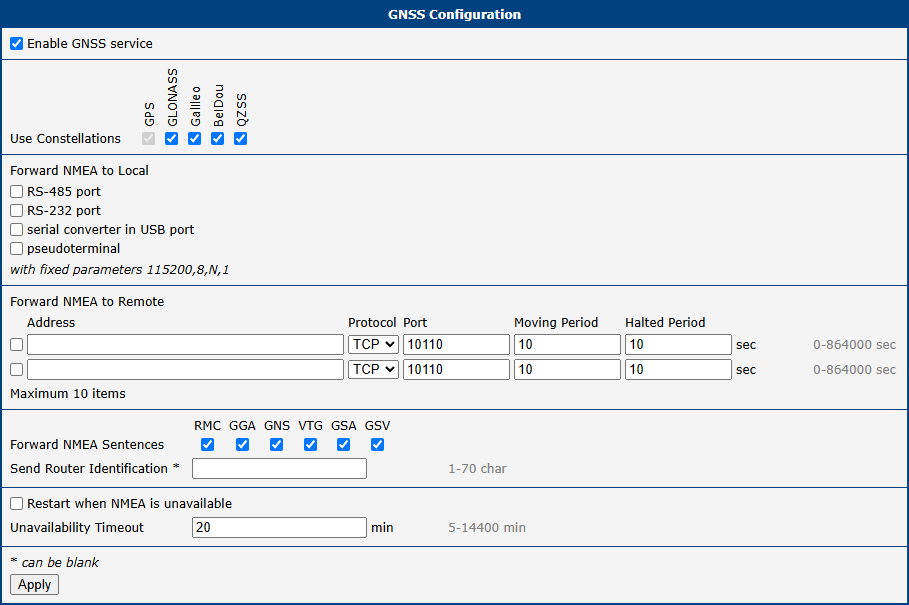Enable the second remote forwarding row checkbox
This screenshot has width=909, height=605.
coord(16,369)
